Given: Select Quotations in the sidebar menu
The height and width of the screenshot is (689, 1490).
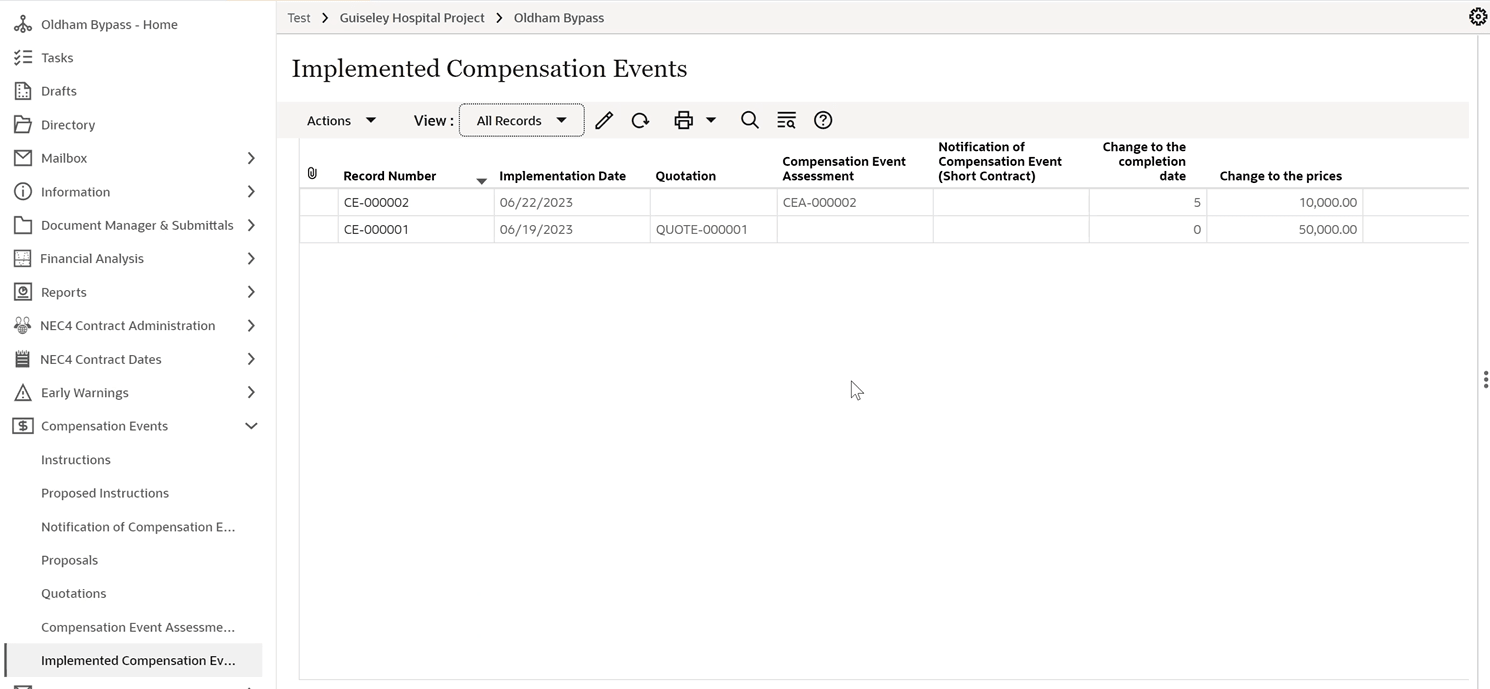Looking at the screenshot, I should (73, 593).
